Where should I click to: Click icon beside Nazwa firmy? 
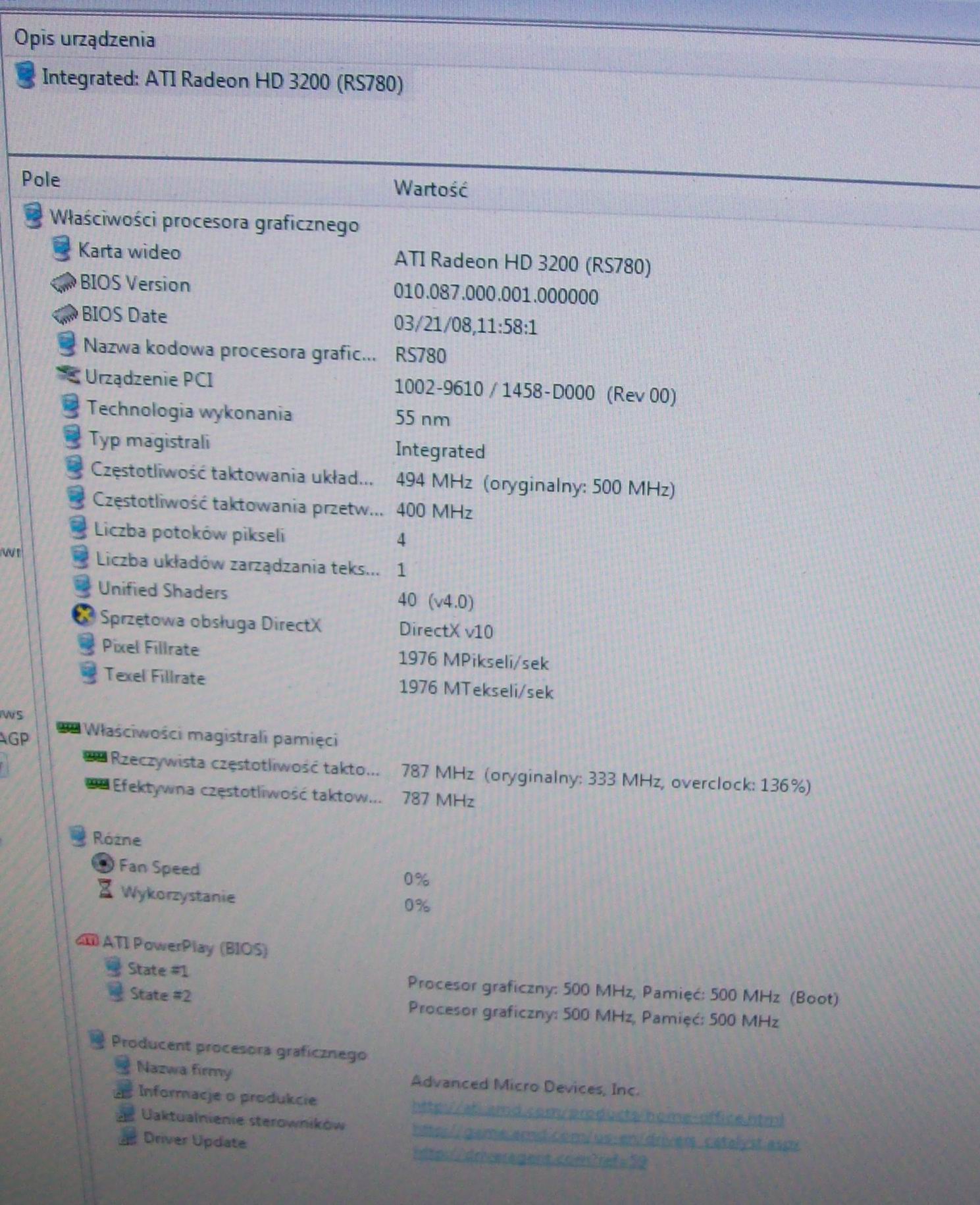(x=122, y=1066)
